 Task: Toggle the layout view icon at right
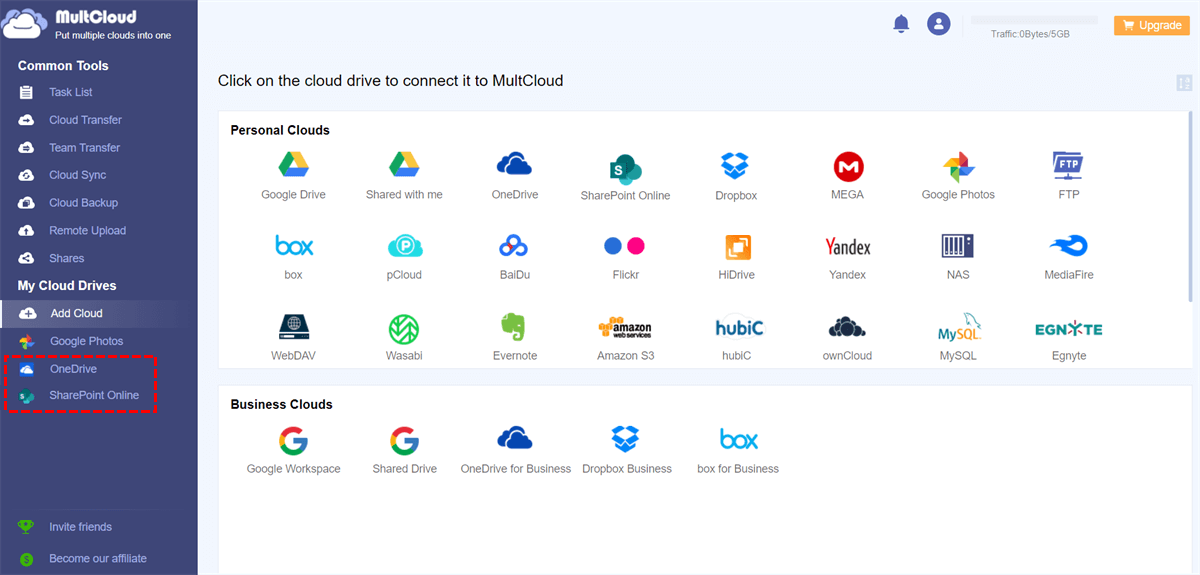coord(1184,83)
